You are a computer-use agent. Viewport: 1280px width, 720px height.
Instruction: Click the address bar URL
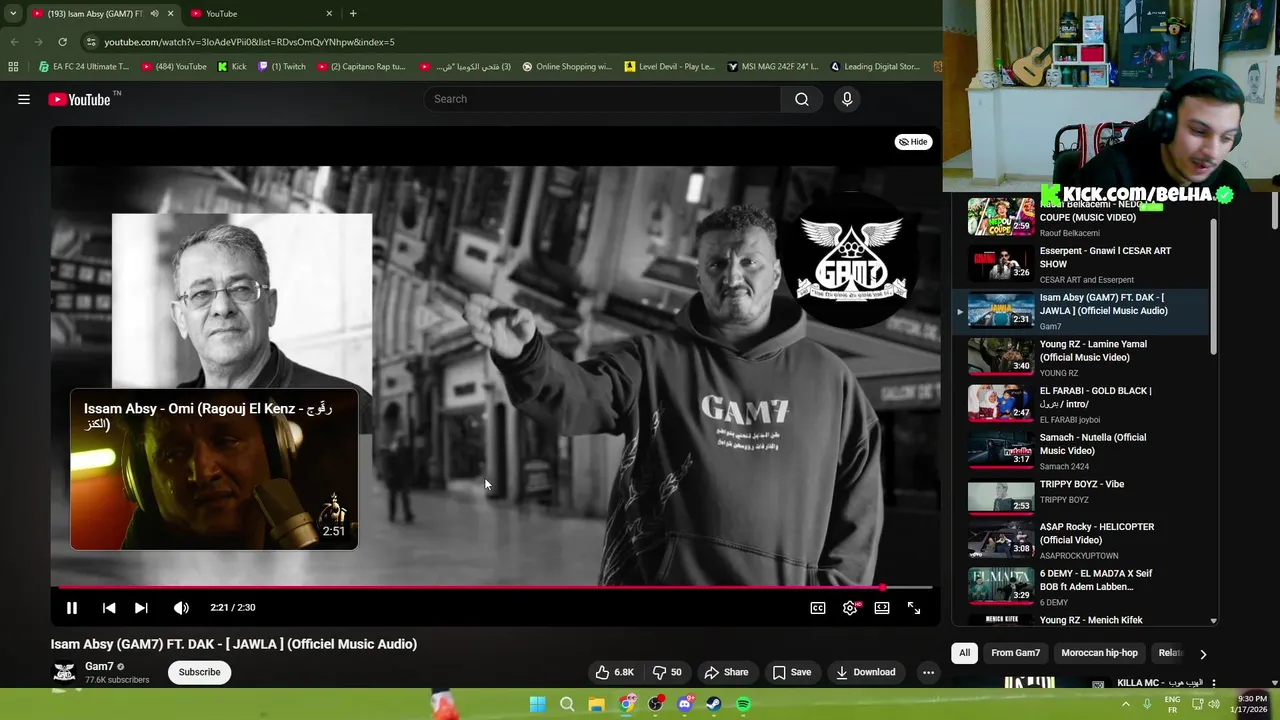(249, 42)
